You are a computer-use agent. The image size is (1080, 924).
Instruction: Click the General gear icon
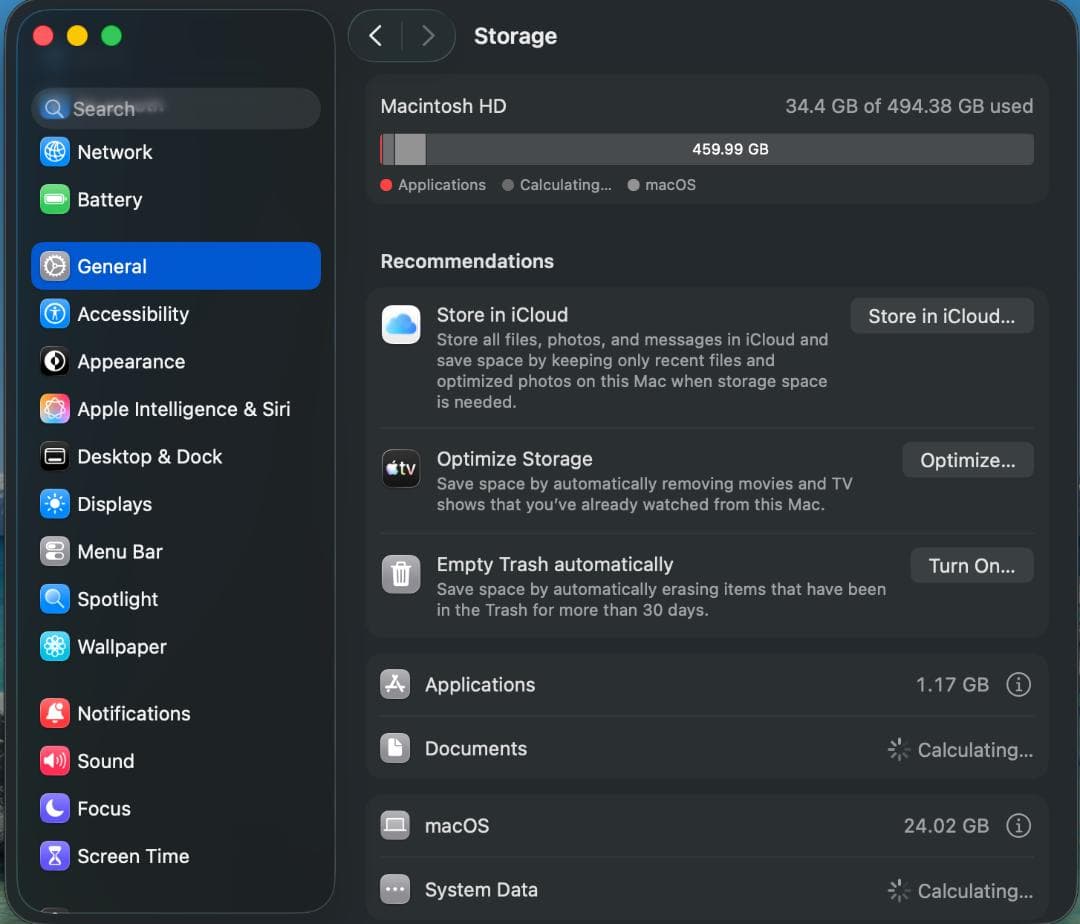point(54,266)
